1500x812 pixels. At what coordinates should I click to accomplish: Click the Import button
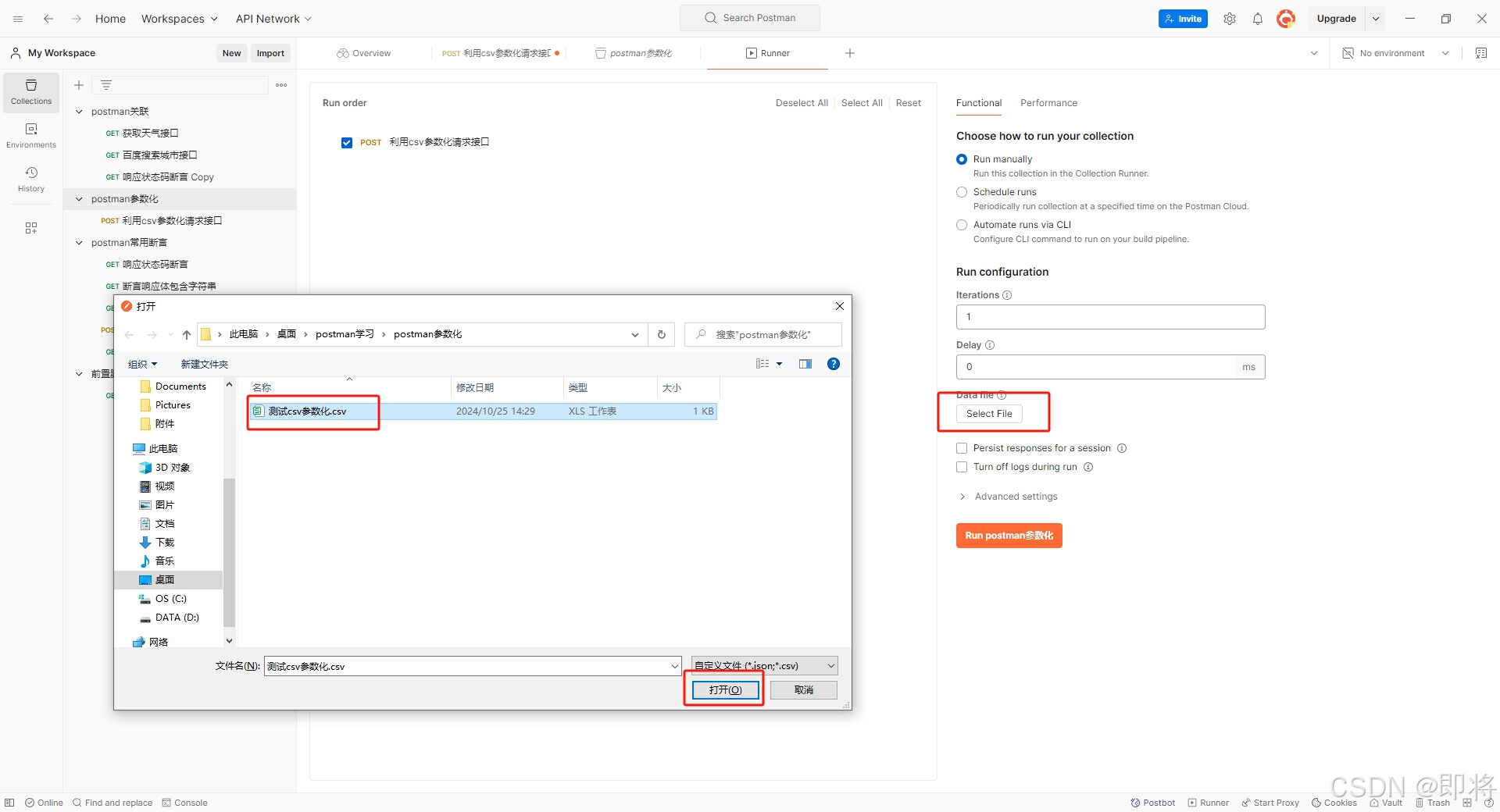click(x=270, y=53)
